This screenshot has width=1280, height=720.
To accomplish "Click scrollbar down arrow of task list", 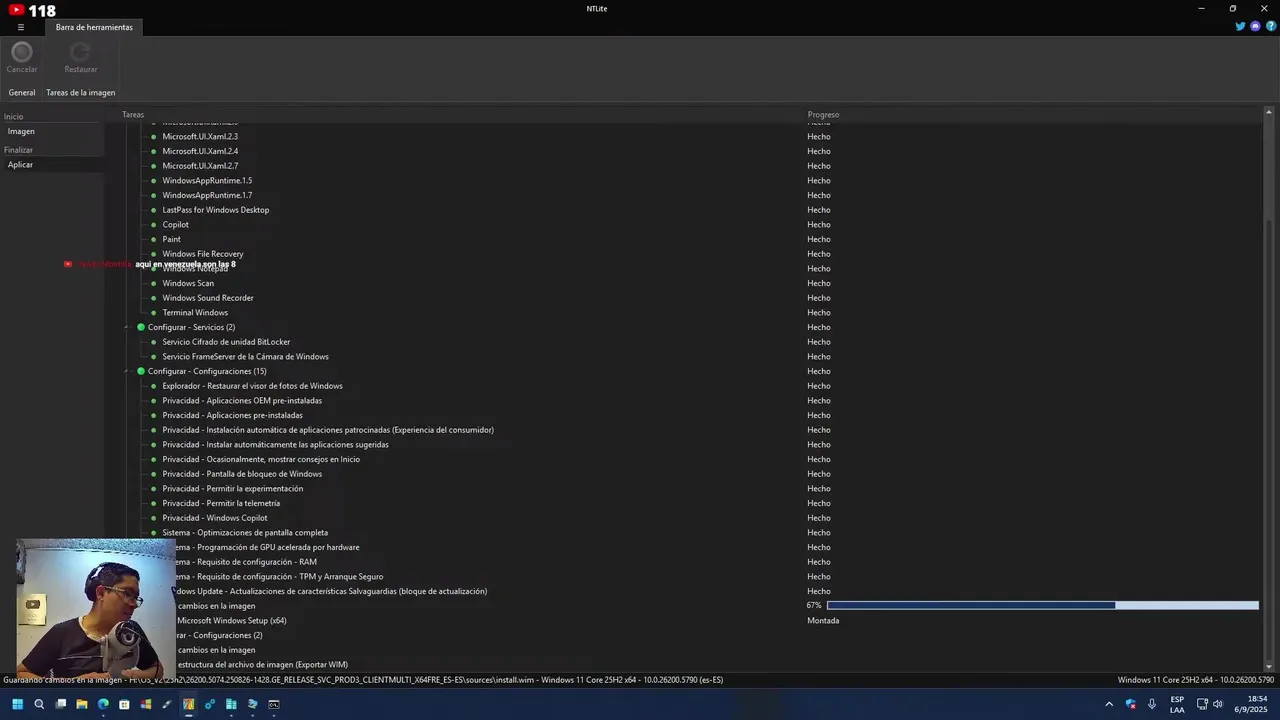I will [1269, 667].
